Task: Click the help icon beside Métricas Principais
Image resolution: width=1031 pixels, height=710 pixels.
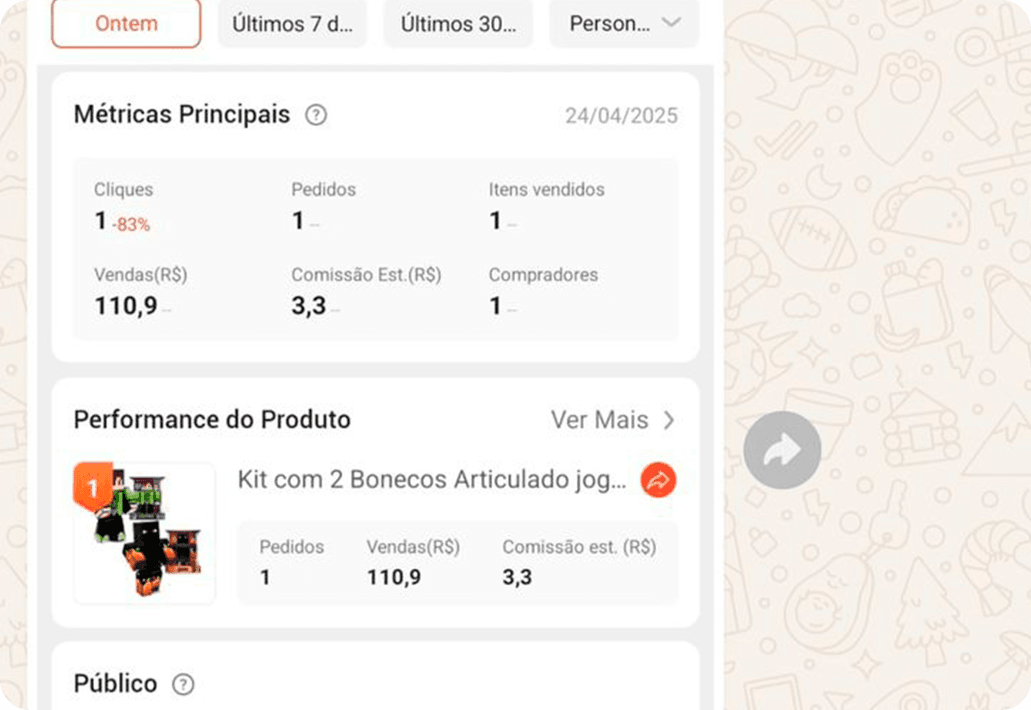Action: point(316,115)
